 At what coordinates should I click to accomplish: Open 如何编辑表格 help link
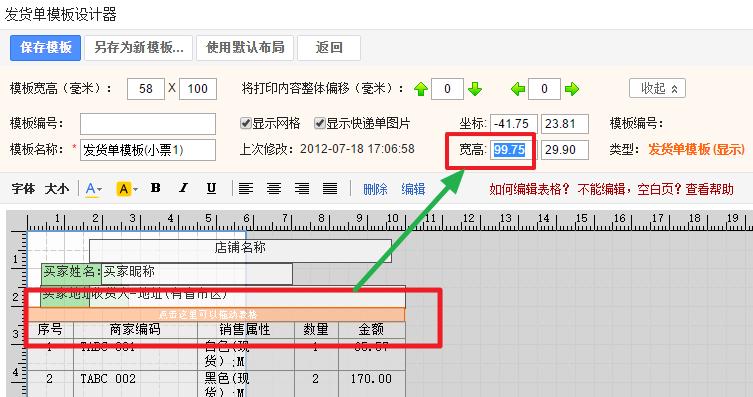point(530,189)
